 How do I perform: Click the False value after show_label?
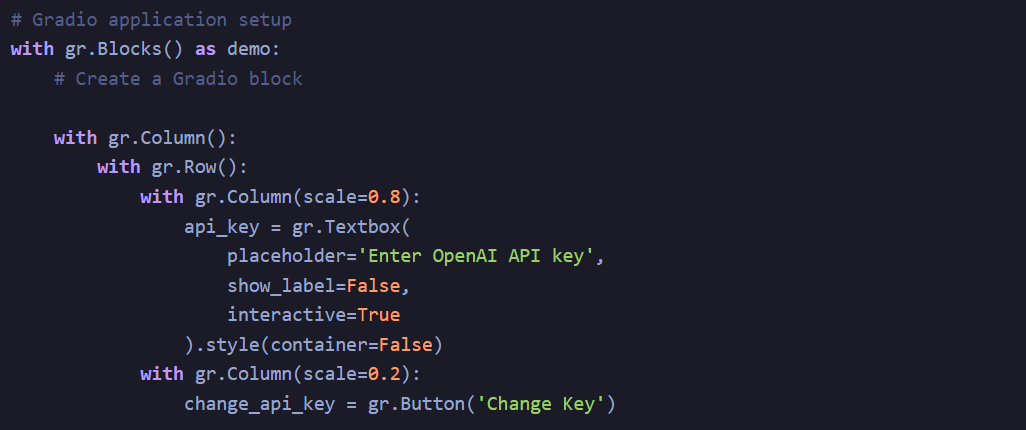(x=372, y=285)
